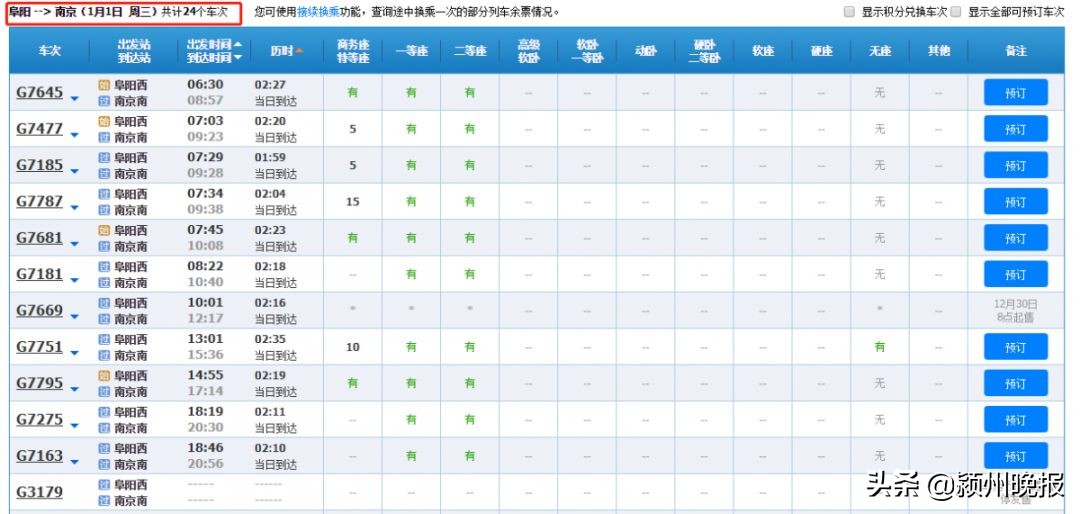
Task: Click the icon beside 阜阳西 in G7181 row
Action: pos(104,267)
